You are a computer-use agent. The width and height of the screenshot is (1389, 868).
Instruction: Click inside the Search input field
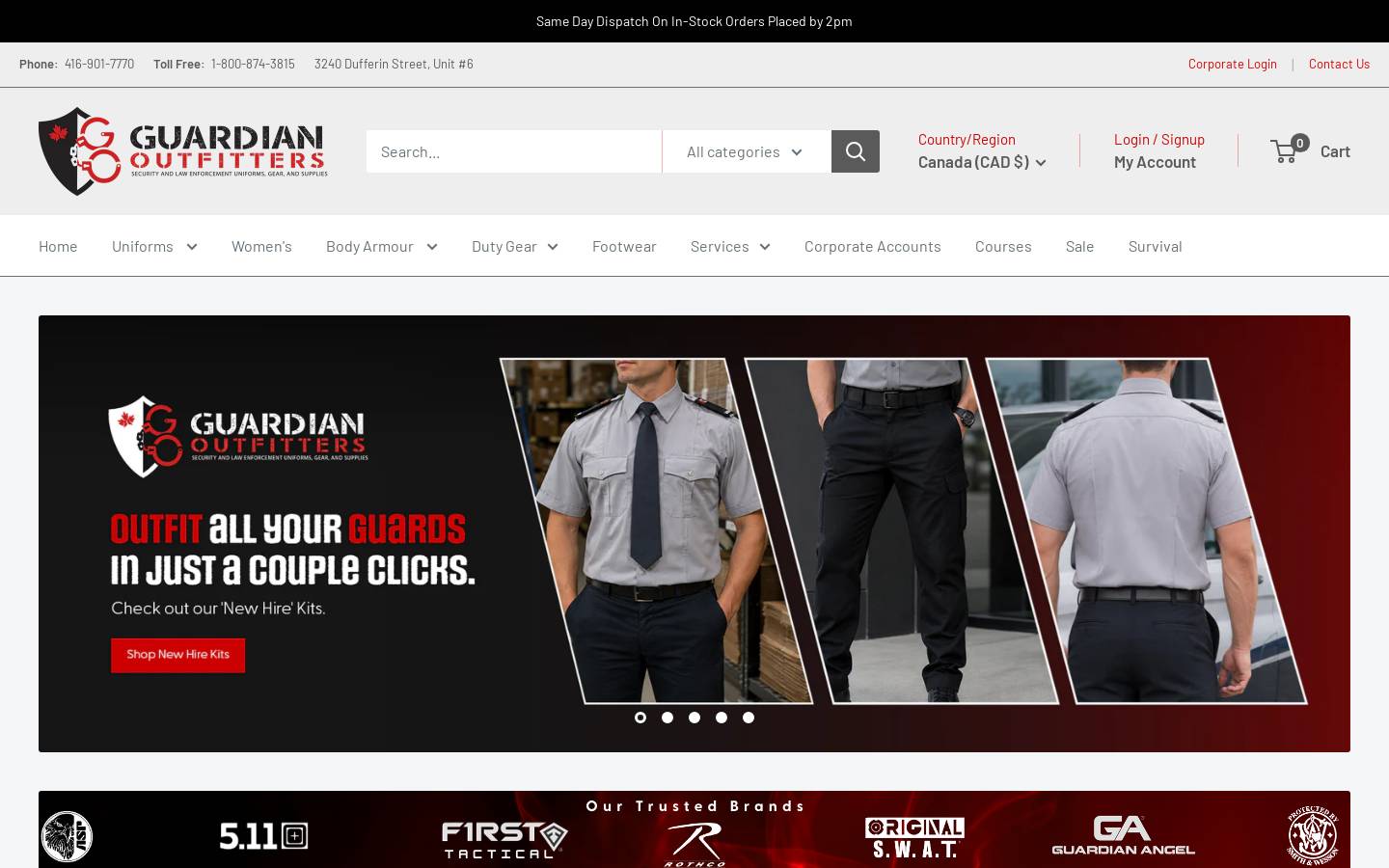point(514,151)
